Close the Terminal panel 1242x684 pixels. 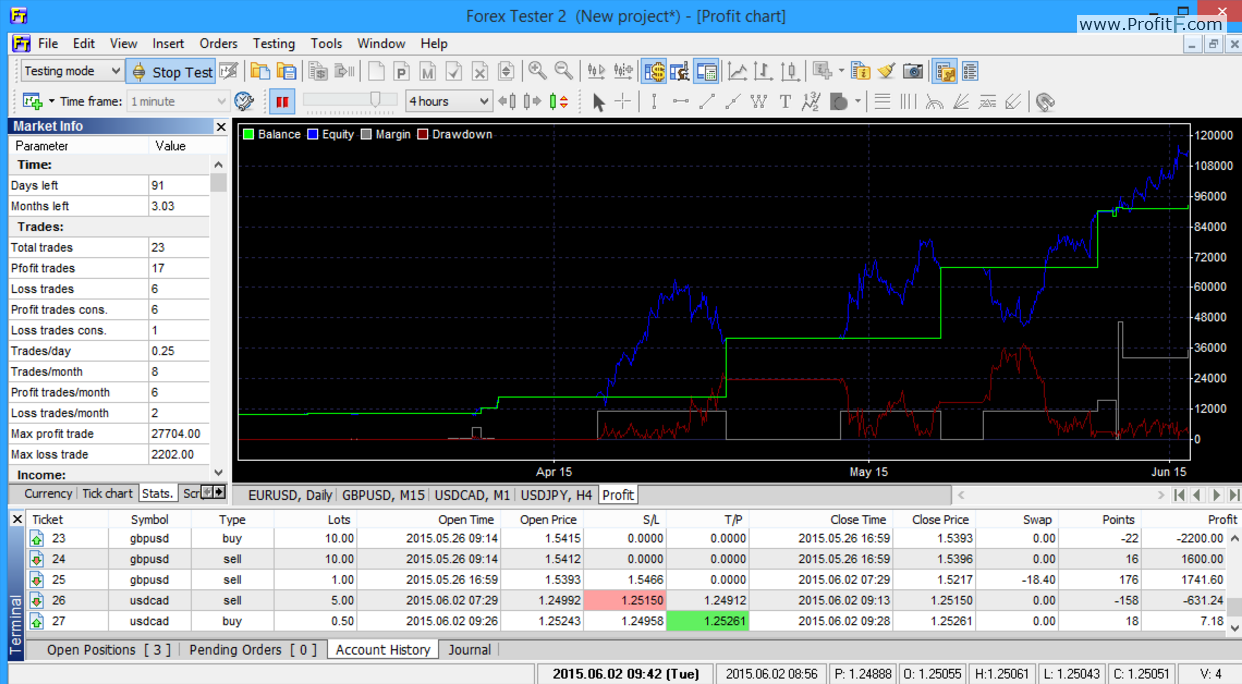pos(16,519)
